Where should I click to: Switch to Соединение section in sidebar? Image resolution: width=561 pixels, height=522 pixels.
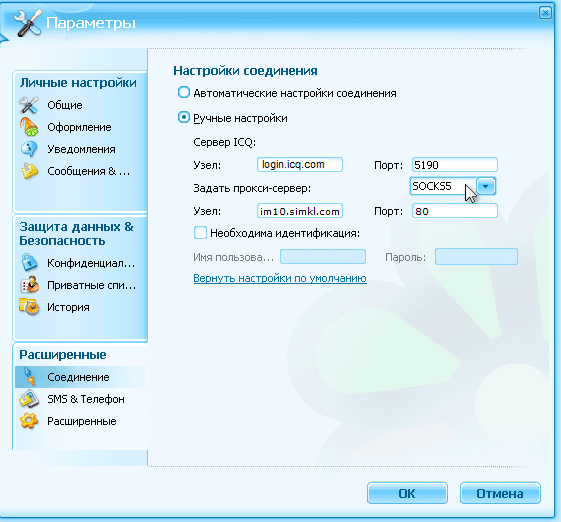coord(80,377)
